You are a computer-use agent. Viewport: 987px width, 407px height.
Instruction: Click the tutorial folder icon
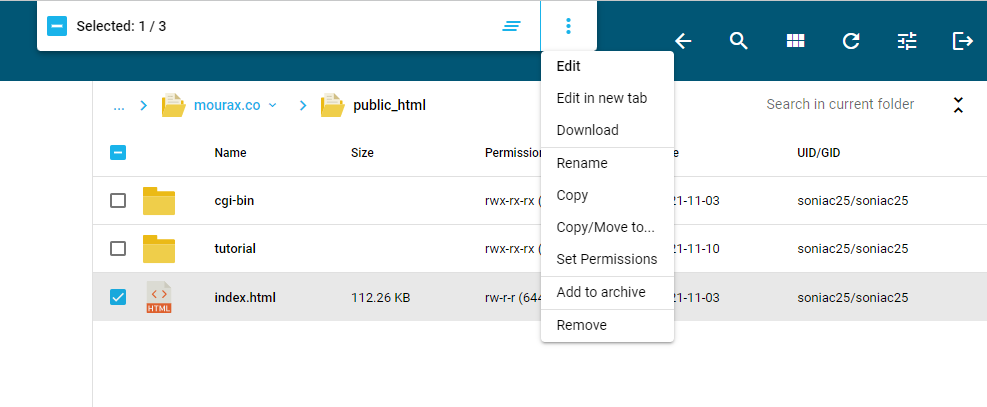click(159, 248)
